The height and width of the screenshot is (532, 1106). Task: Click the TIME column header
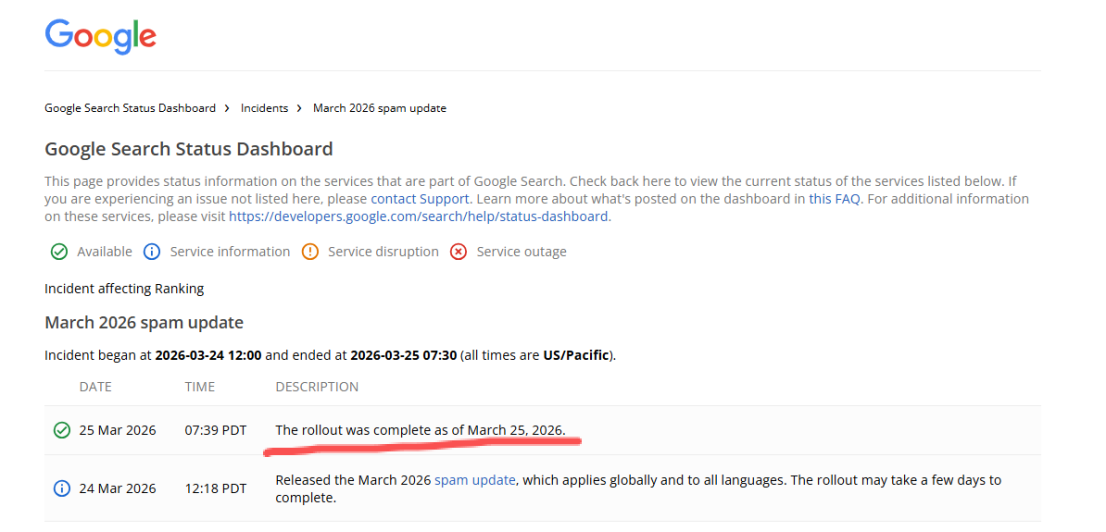pyautogui.click(x=200, y=387)
